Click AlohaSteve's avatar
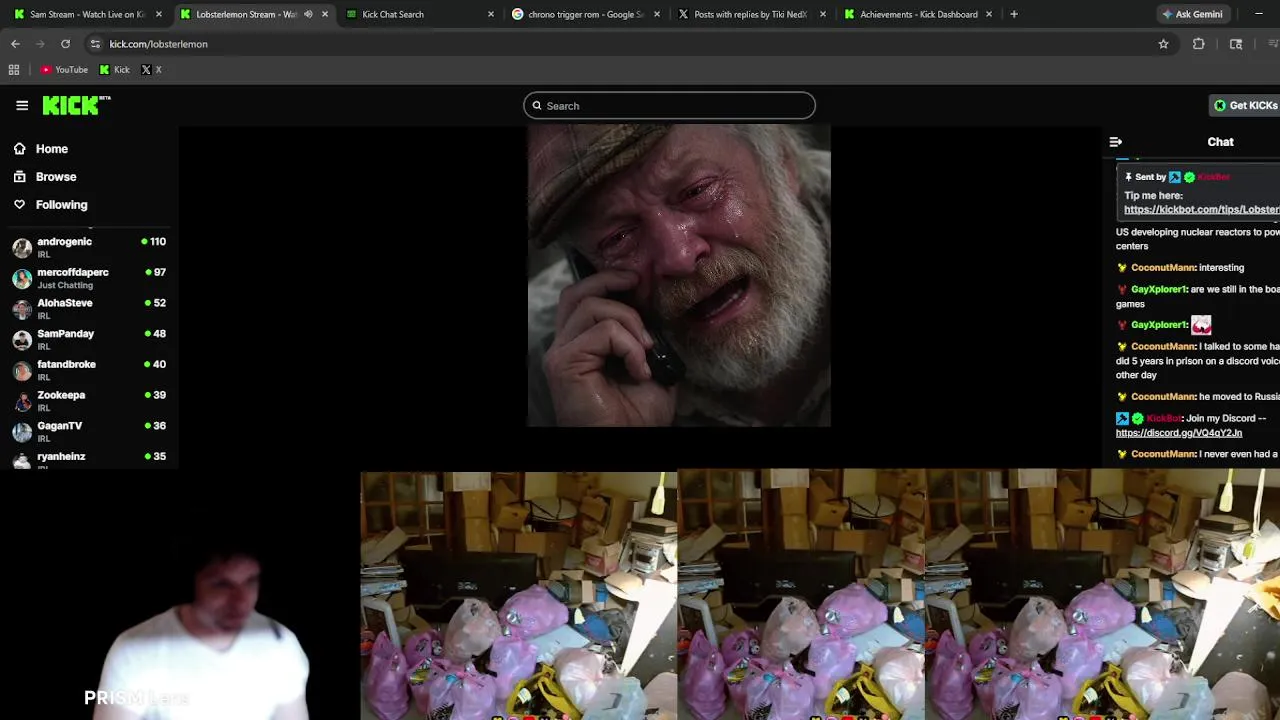The width and height of the screenshot is (1280, 720). click(x=22, y=309)
